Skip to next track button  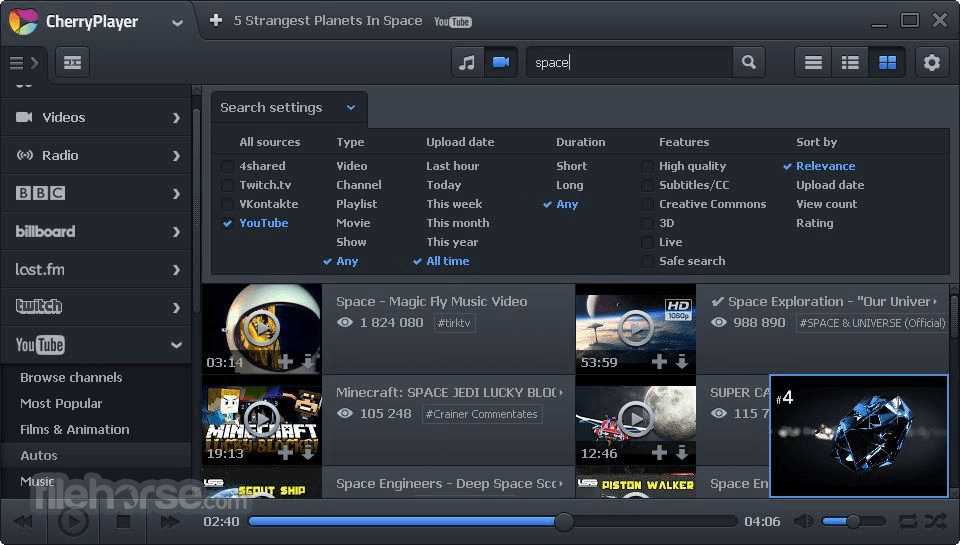click(170, 522)
